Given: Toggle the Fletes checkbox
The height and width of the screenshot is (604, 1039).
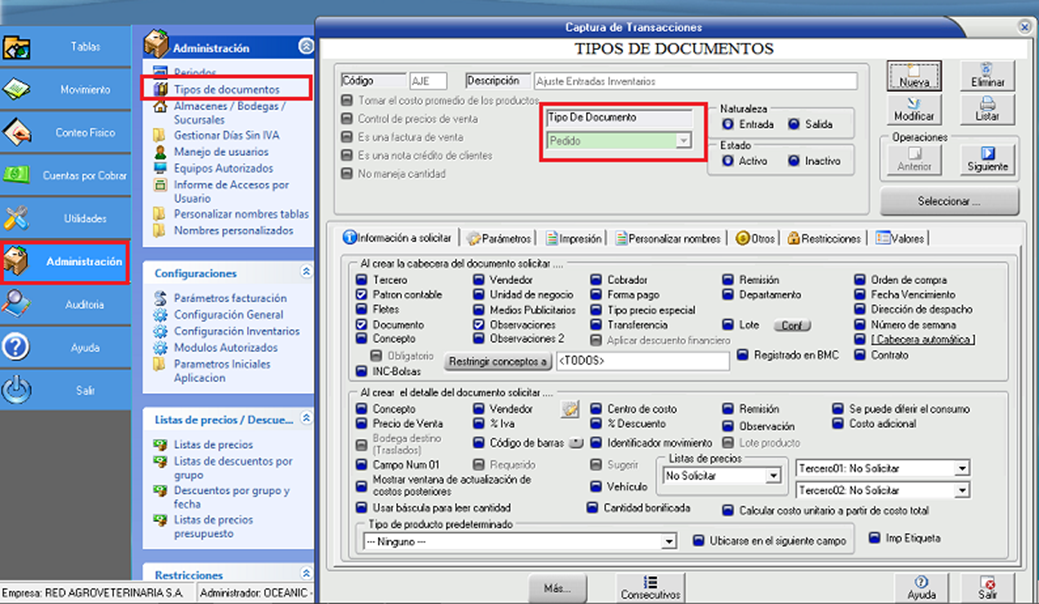Looking at the screenshot, I should click(x=362, y=310).
